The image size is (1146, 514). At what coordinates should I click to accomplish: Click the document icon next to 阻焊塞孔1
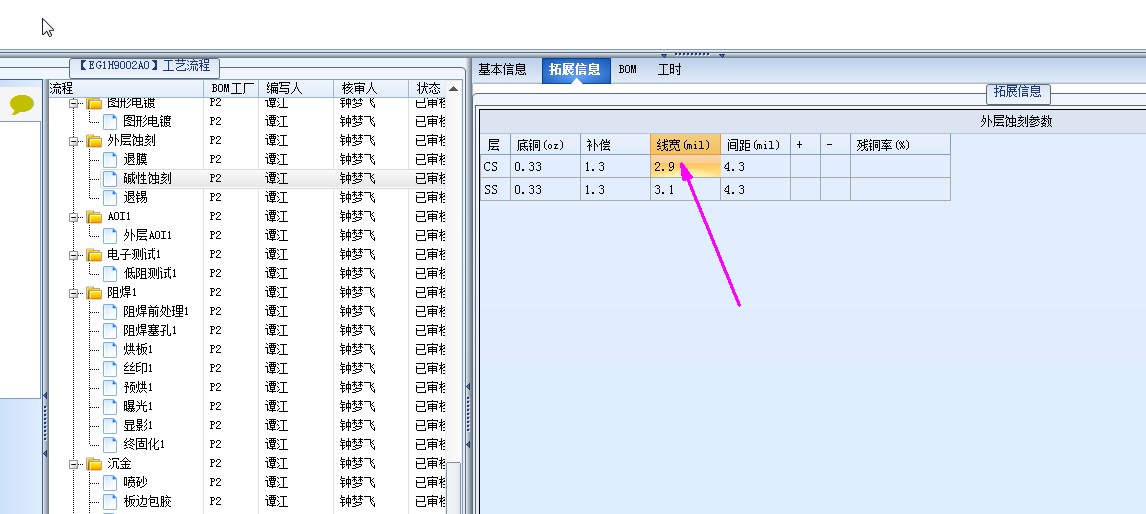tap(110, 330)
